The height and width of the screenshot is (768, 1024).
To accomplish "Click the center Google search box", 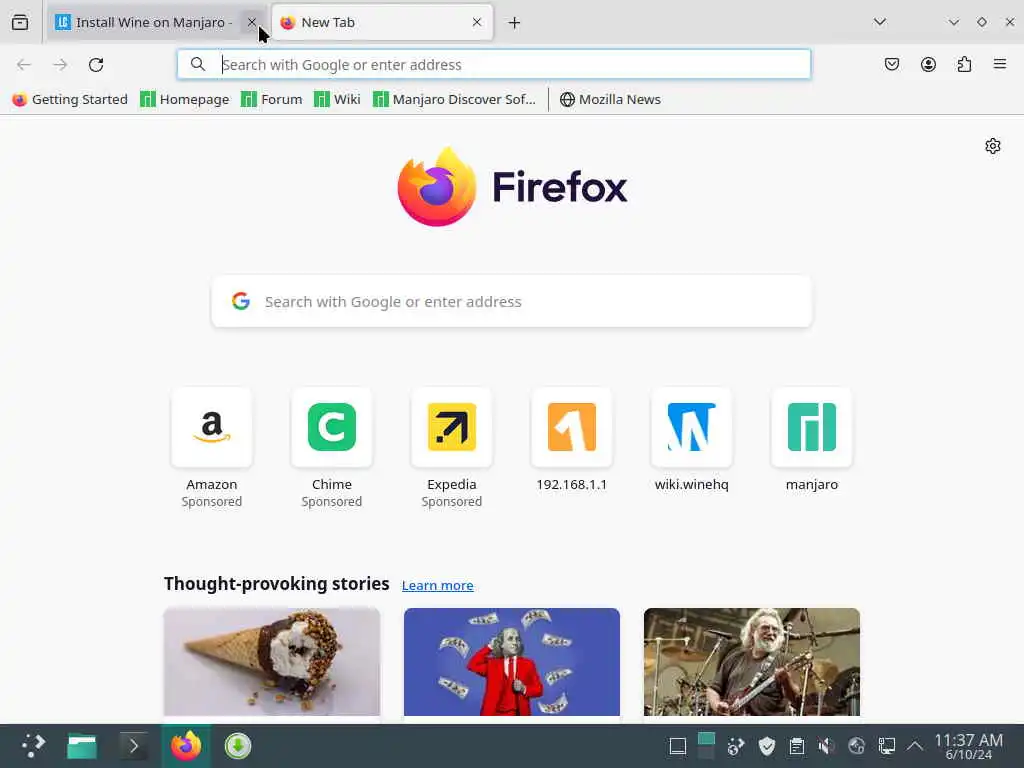I will [511, 302].
